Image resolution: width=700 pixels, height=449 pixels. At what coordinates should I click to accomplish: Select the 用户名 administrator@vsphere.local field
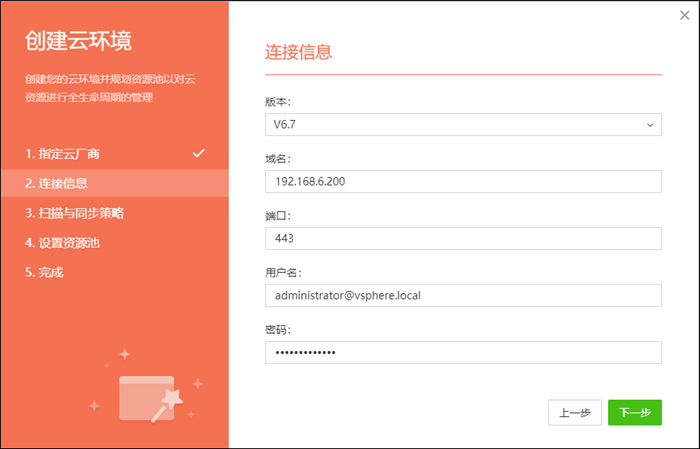point(462,295)
